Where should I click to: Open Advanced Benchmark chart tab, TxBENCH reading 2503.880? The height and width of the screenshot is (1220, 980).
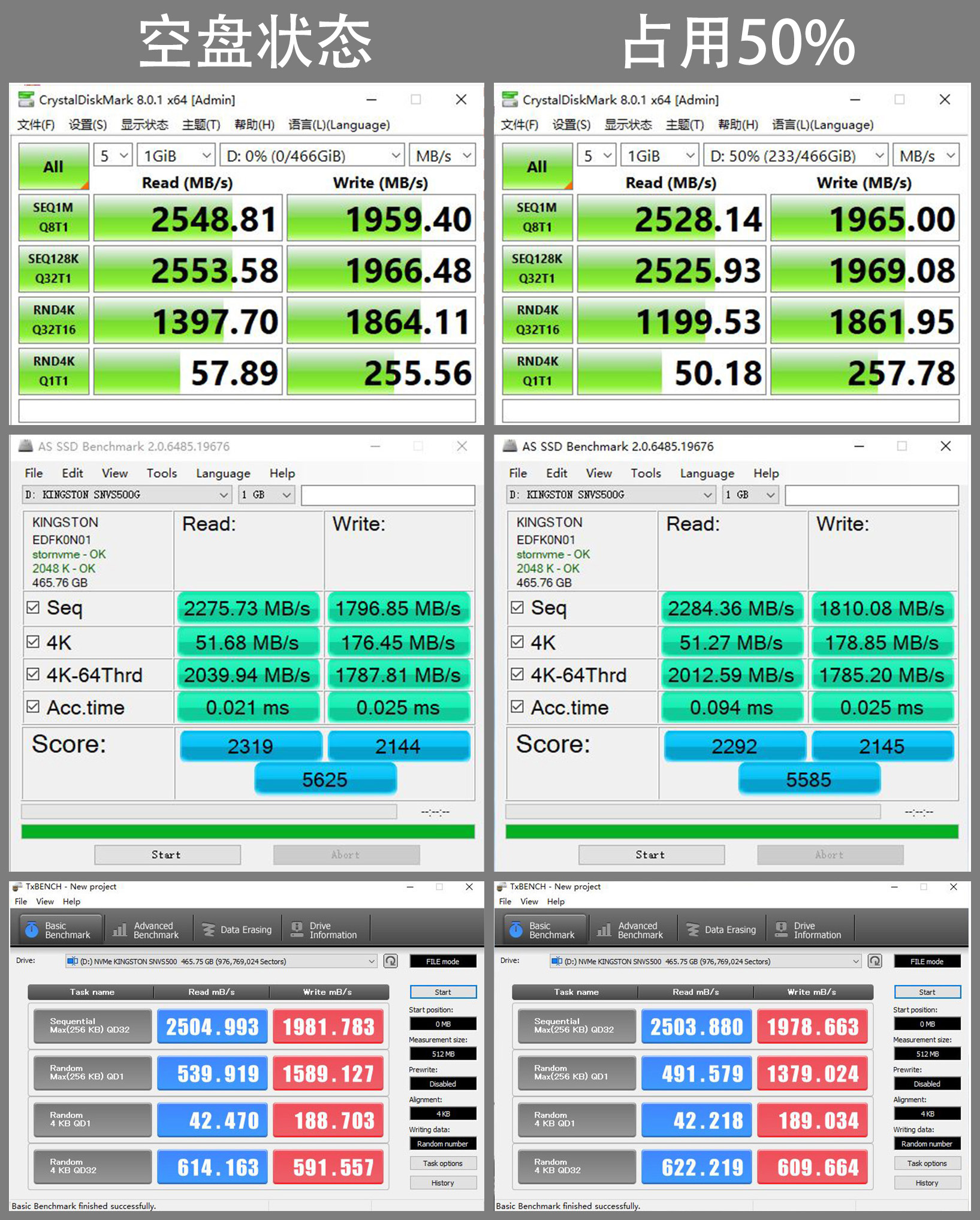632,930
